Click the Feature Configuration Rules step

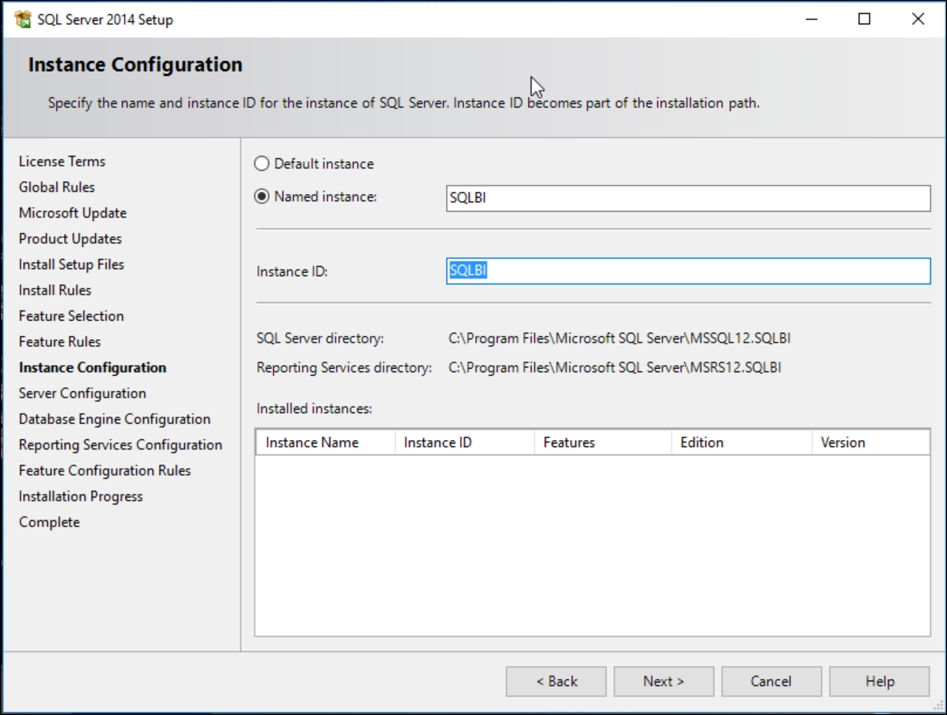pos(104,470)
